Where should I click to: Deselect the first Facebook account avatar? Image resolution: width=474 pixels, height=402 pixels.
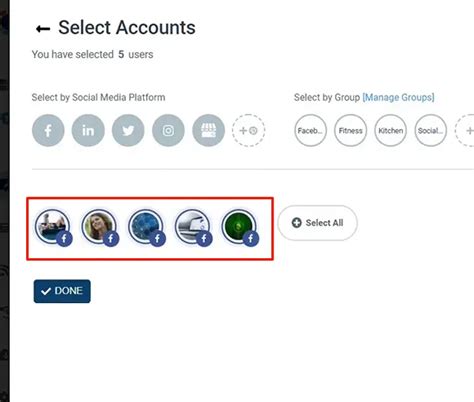click(53, 228)
